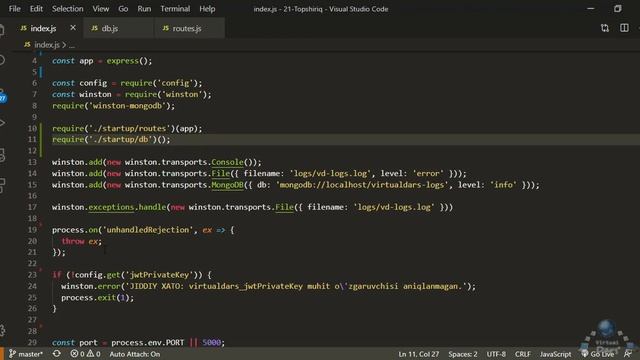Click line number 17 in gutter
Image resolution: width=640 pixels, height=360 pixels.
click(x=32, y=207)
